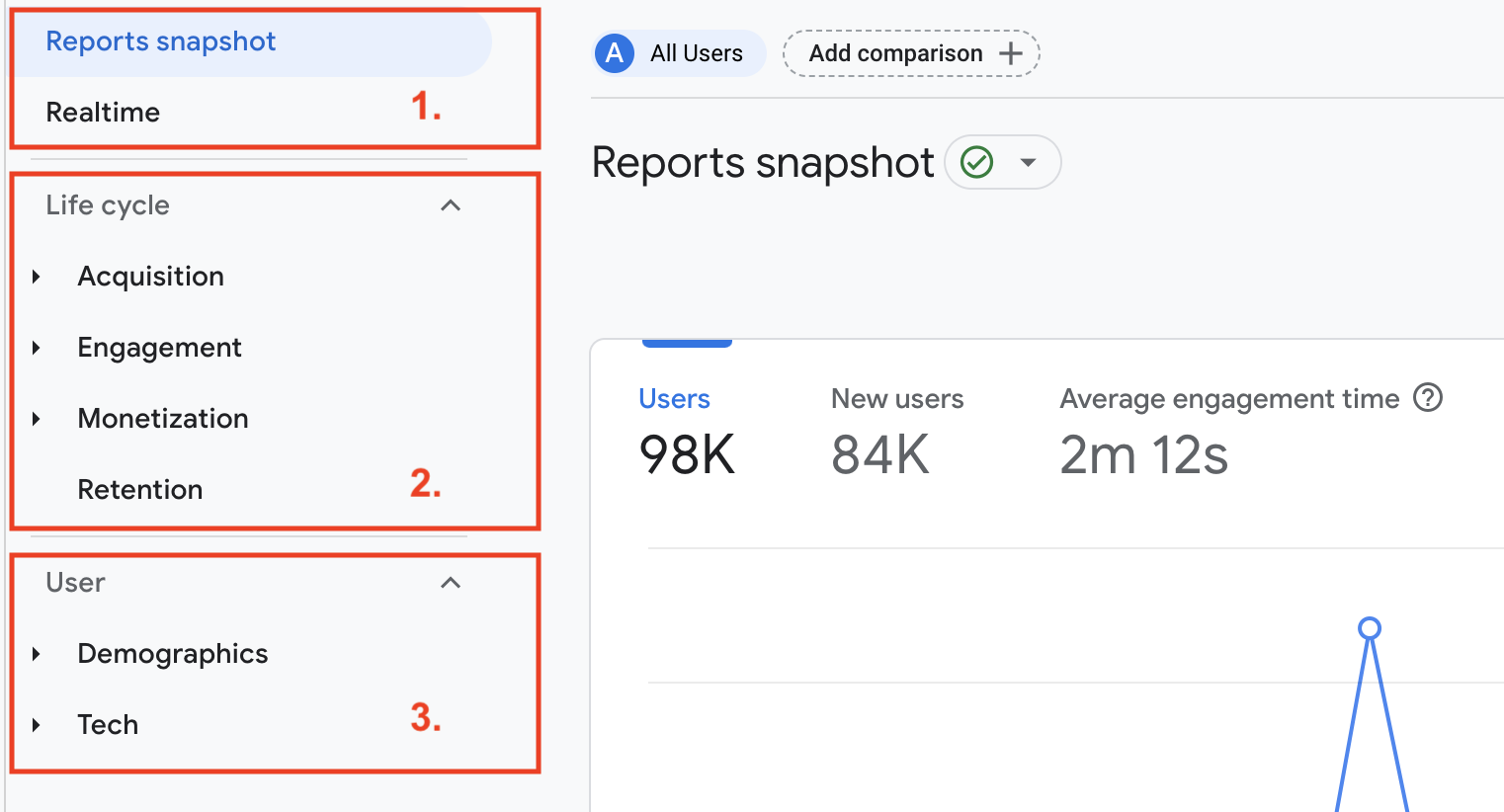Click the green checkmark status icon
This screenshot has height=812, width=1504.
click(976, 162)
